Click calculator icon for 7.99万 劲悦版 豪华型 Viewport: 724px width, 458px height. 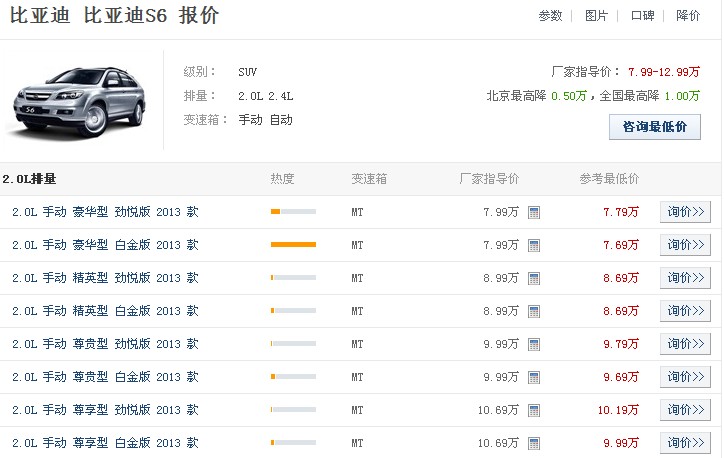point(534,213)
